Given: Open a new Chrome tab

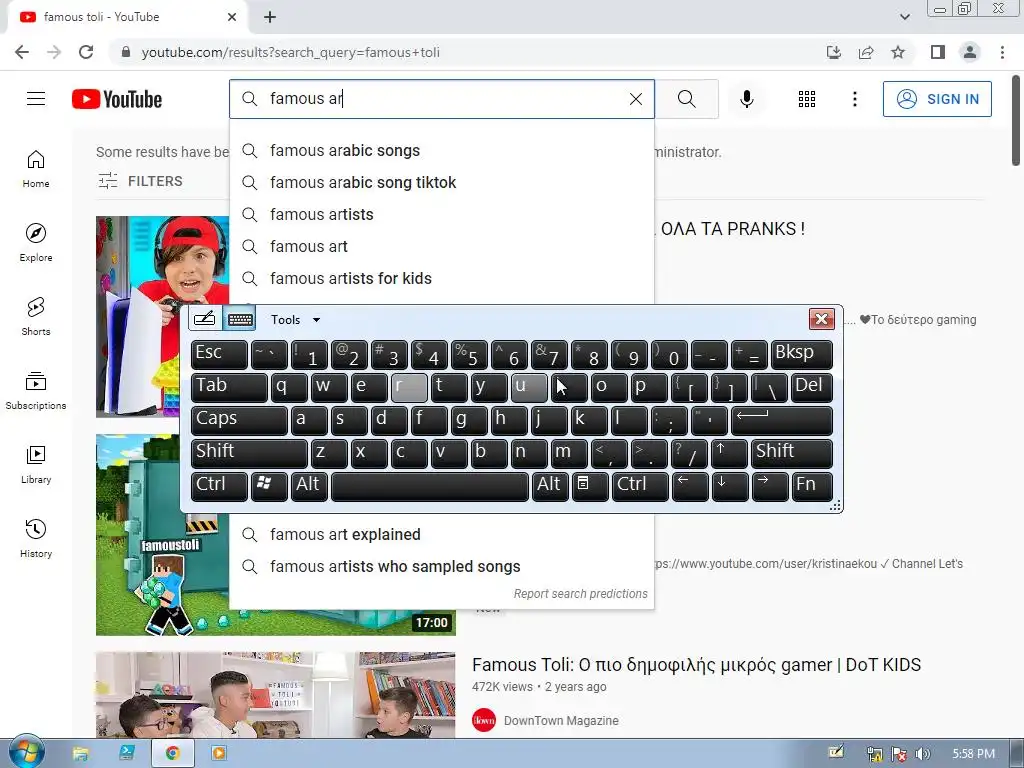Looking at the screenshot, I should (270, 17).
